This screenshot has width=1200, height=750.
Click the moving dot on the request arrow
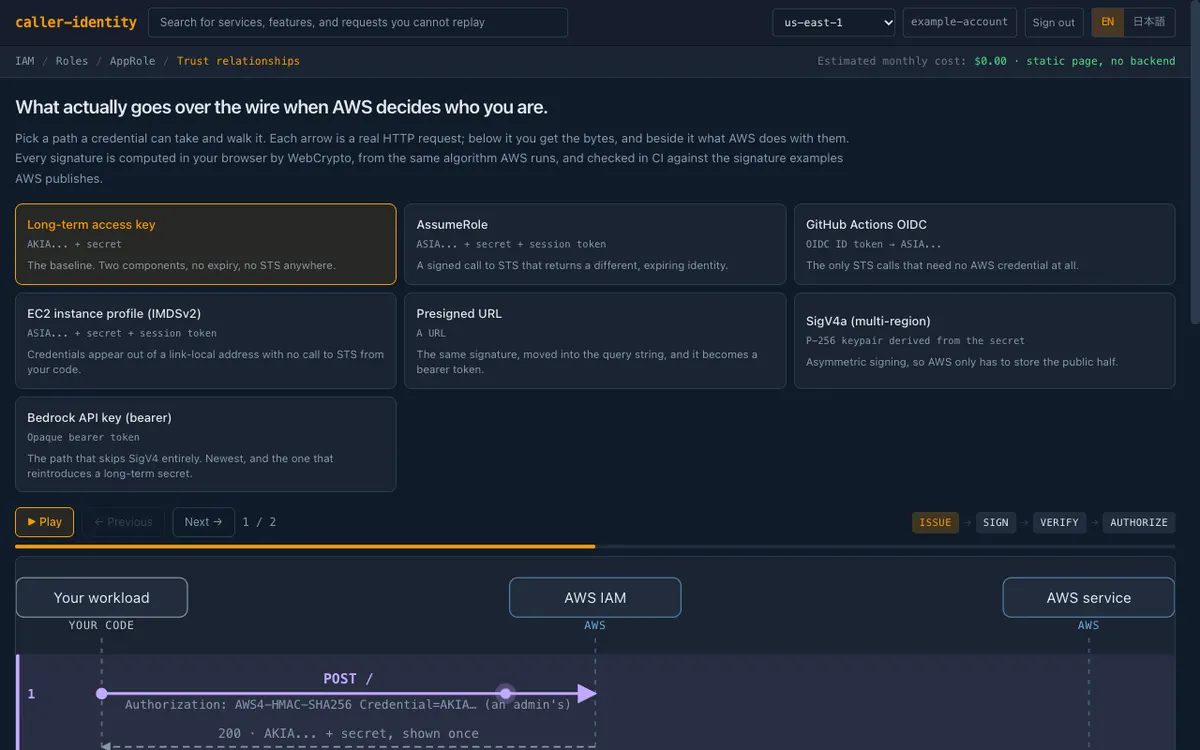[506, 693]
